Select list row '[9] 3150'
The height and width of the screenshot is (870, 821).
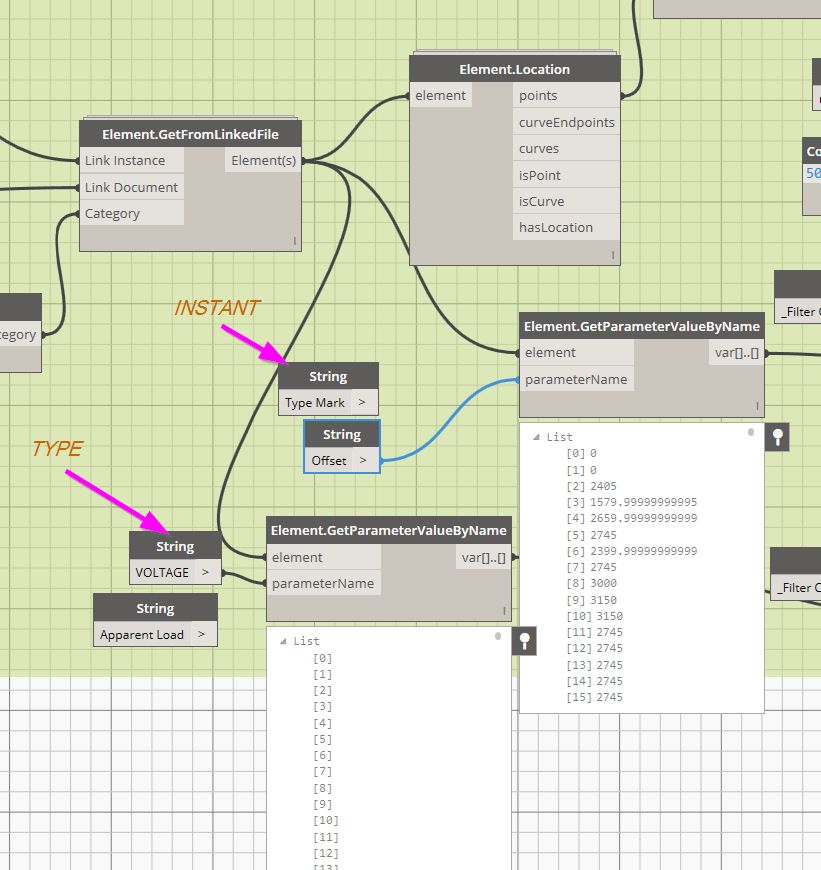591,600
